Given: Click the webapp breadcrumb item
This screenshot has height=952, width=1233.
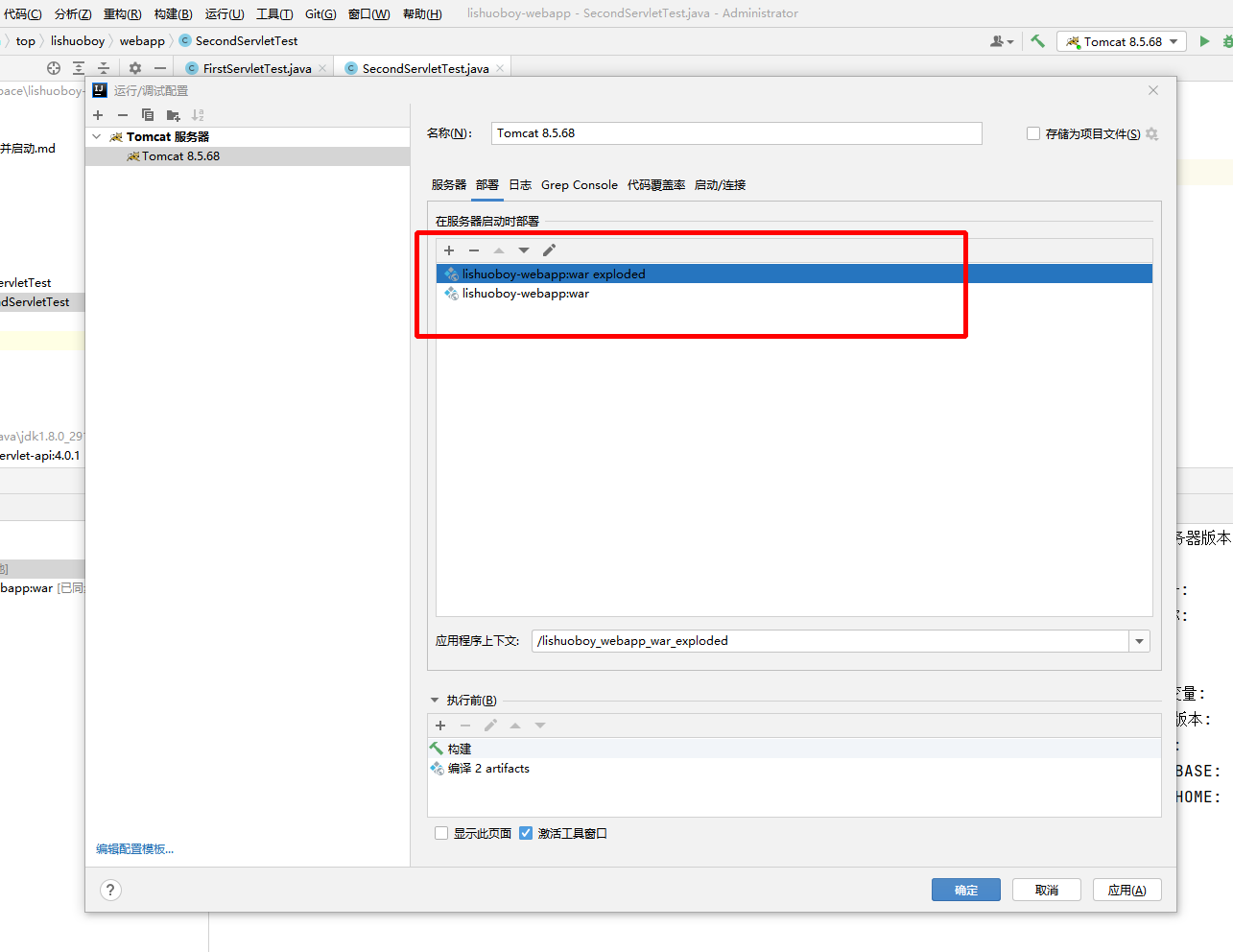Looking at the screenshot, I should point(142,41).
